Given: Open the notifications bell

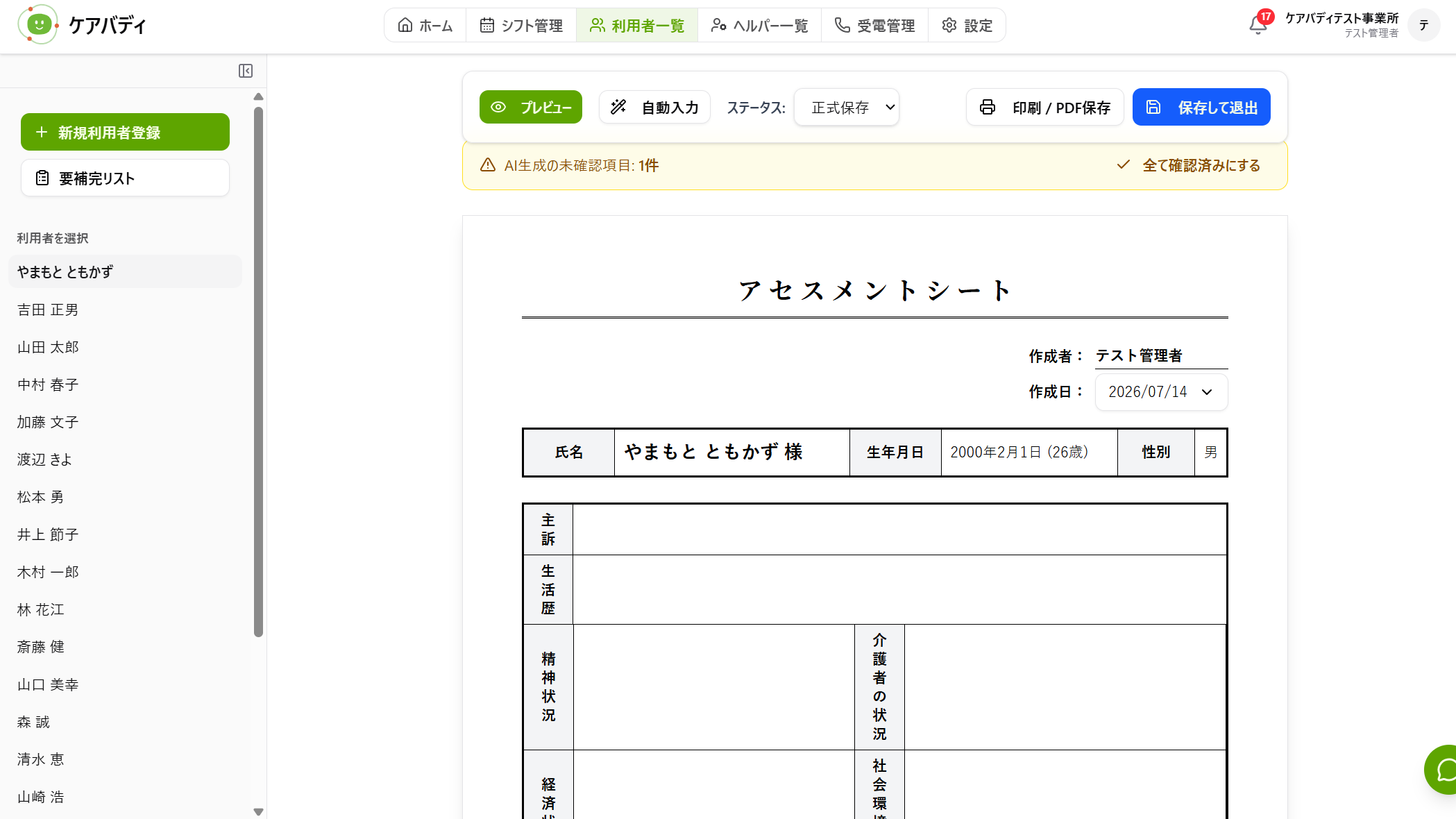Looking at the screenshot, I should click(x=1258, y=26).
